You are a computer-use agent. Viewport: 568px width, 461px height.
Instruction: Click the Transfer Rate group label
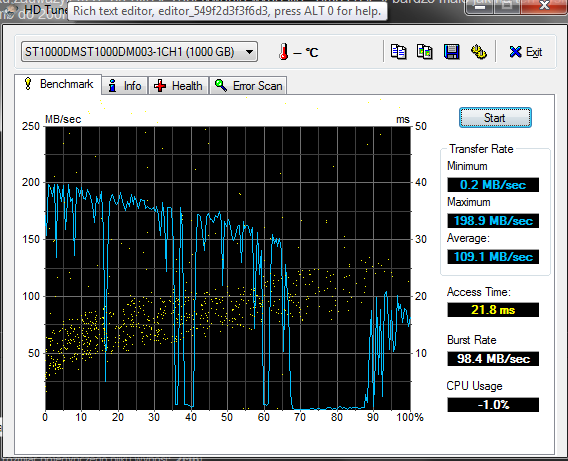481,149
